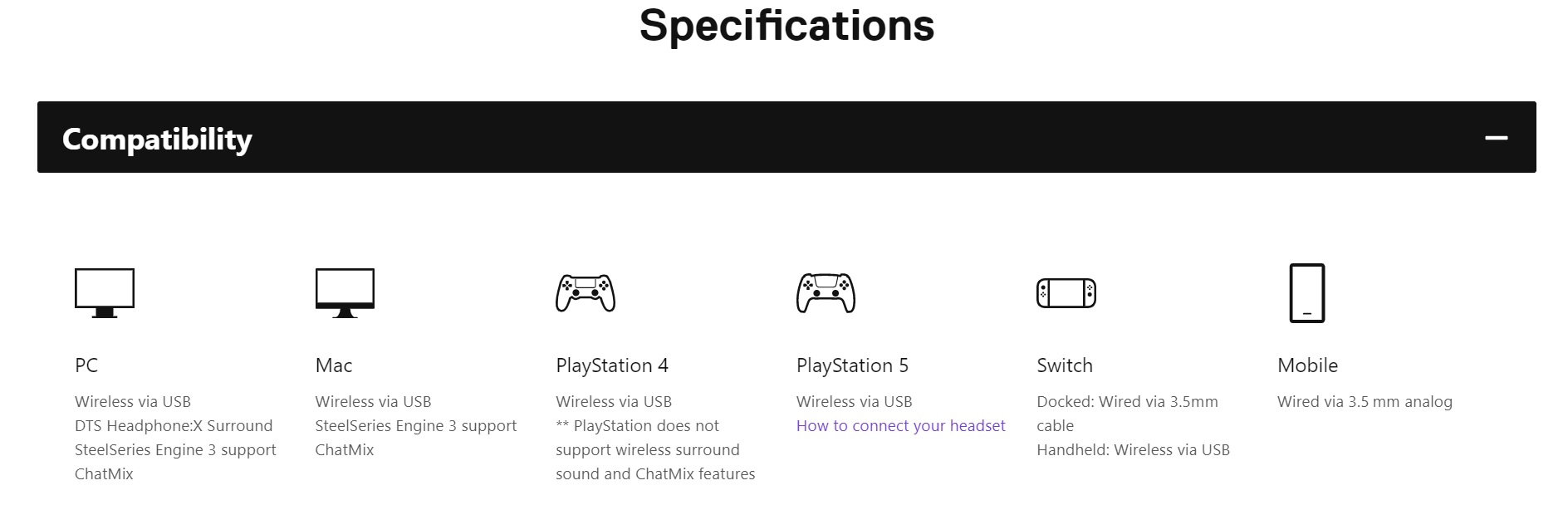Click the Mac computer icon
The height and width of the screenshot is (505, 1568).
345,292
